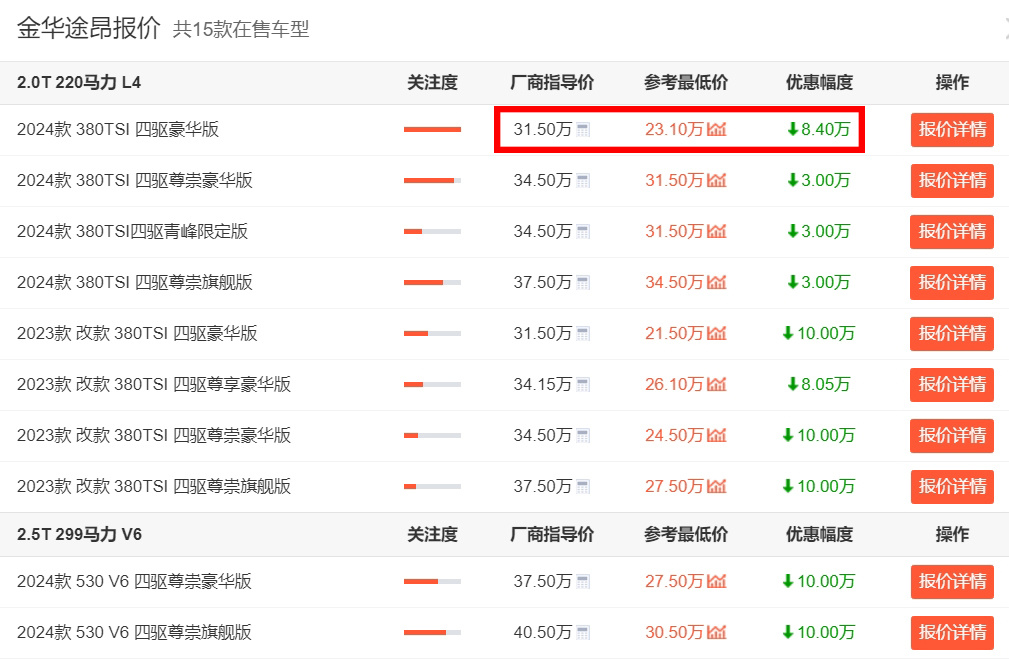Screen dimensions: 1009x660
Task: Click 报价详情 for 四驱青峰限定版
Action: tap(952, 232)
